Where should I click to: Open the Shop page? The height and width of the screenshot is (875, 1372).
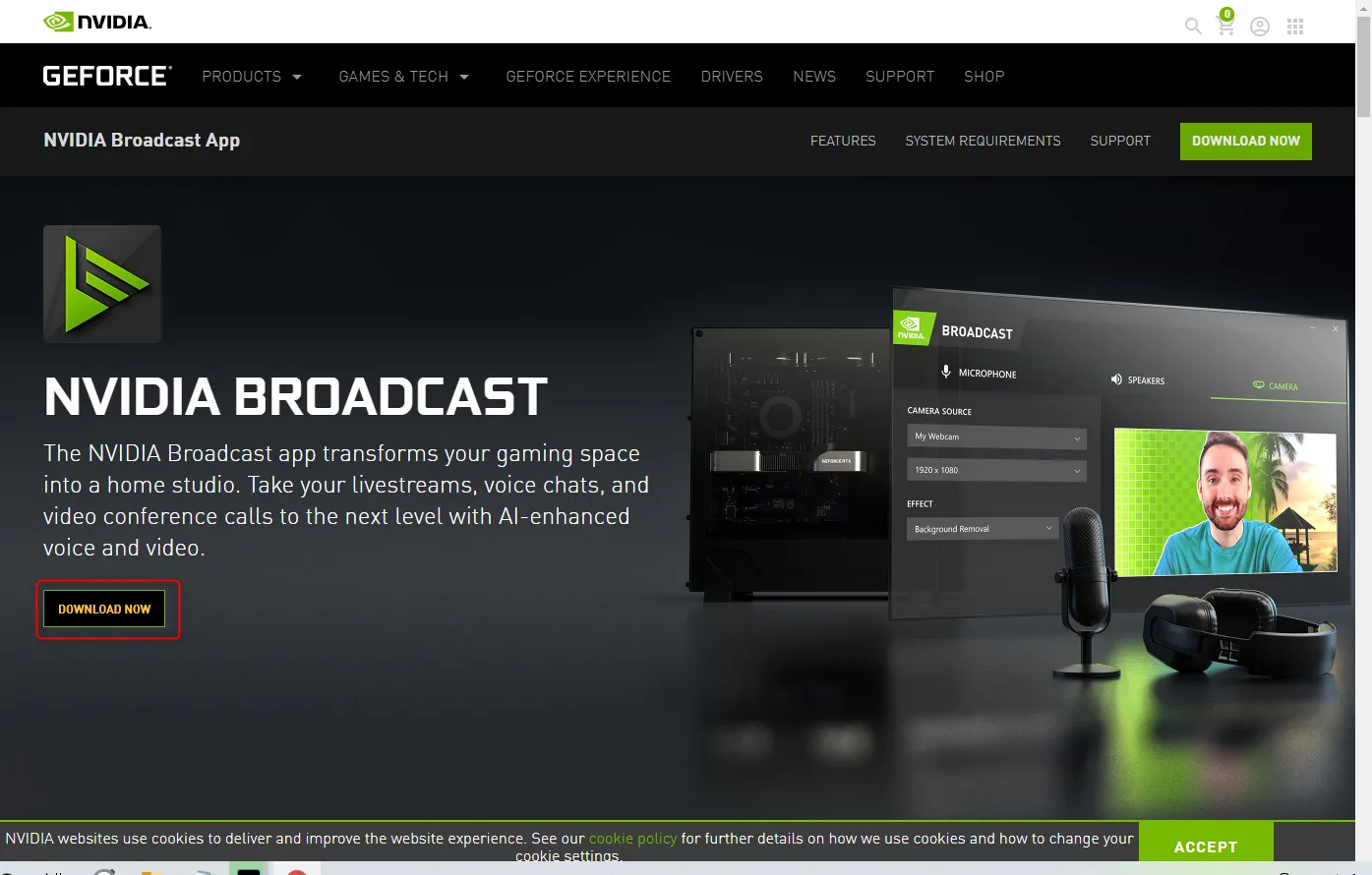click(984, 77)
